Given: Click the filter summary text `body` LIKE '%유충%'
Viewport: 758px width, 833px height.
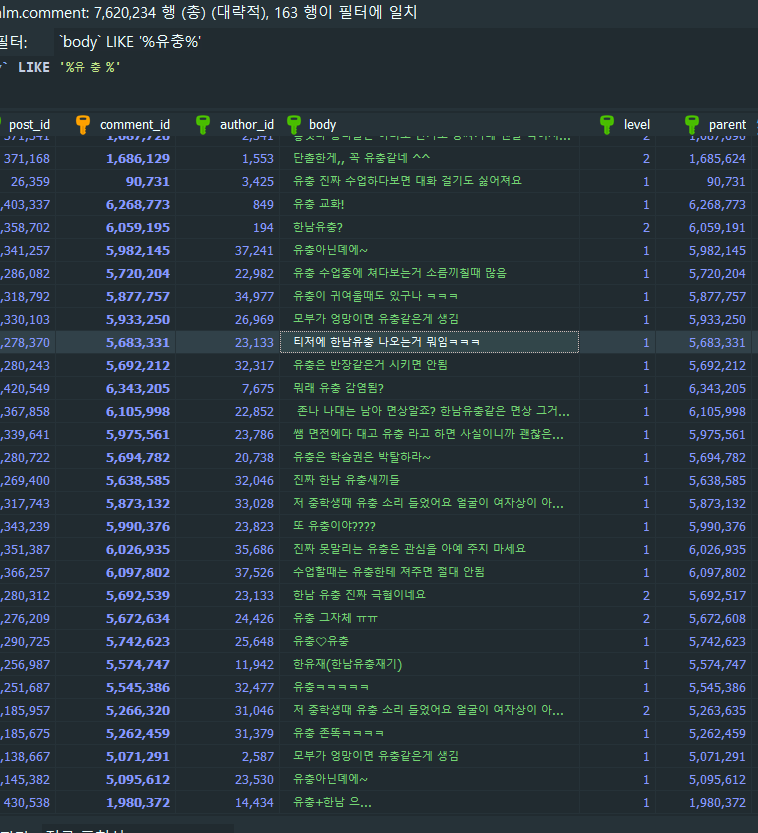Looking at the screenshot, I should (131, 42).
